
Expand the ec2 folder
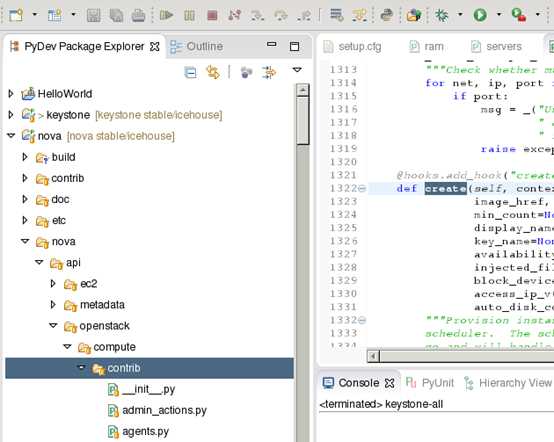click(x=53, y=284)
